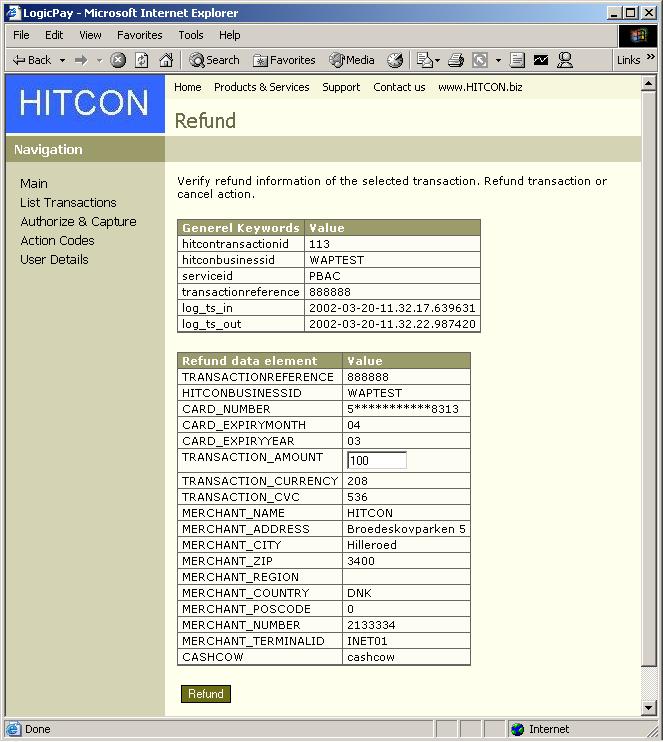Go to the browser Home page icon
Screen dimensions: 663x742
pyautogui.click(x=166, y=60)
